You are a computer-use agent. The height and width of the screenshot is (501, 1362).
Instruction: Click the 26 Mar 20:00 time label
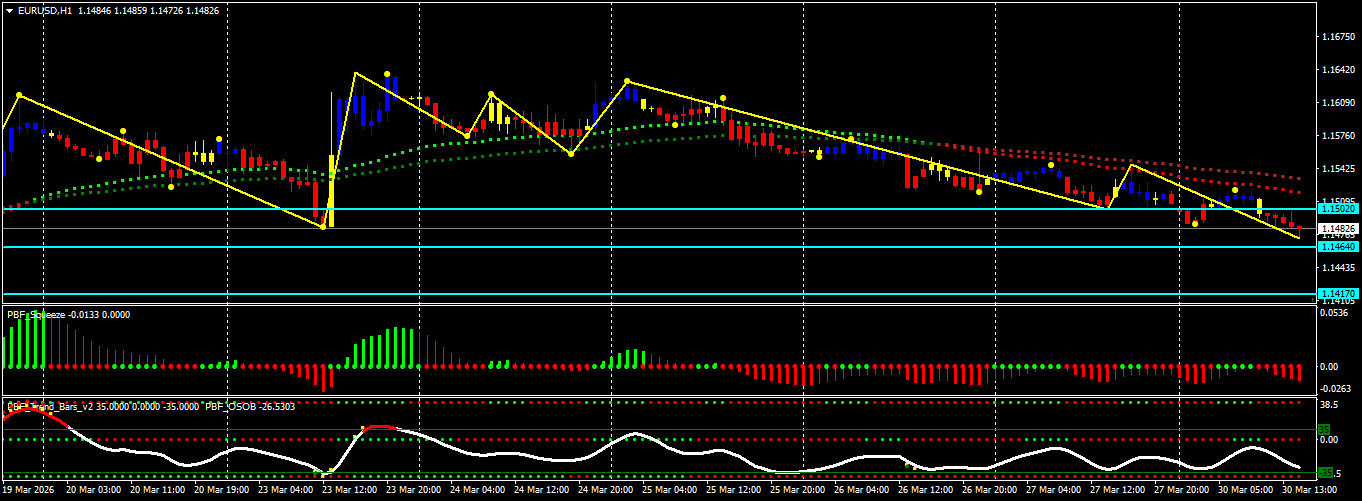[x=990, y=492]
